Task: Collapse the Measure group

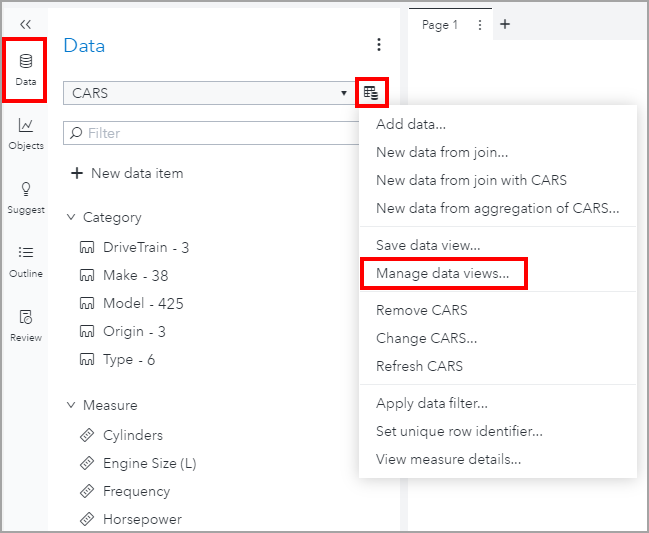Action: (x=71, y=405)
